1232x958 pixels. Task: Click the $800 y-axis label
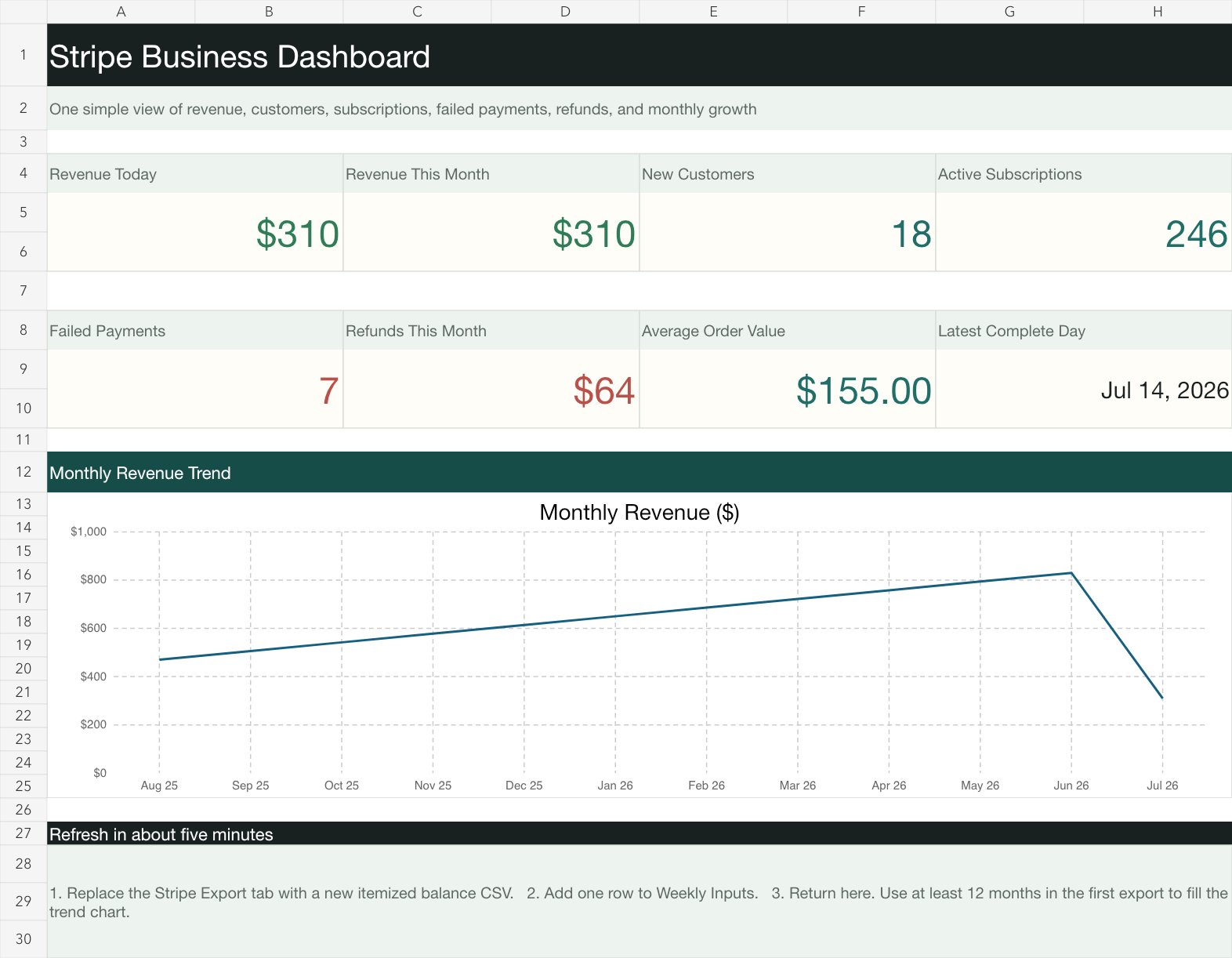point(93,580)
